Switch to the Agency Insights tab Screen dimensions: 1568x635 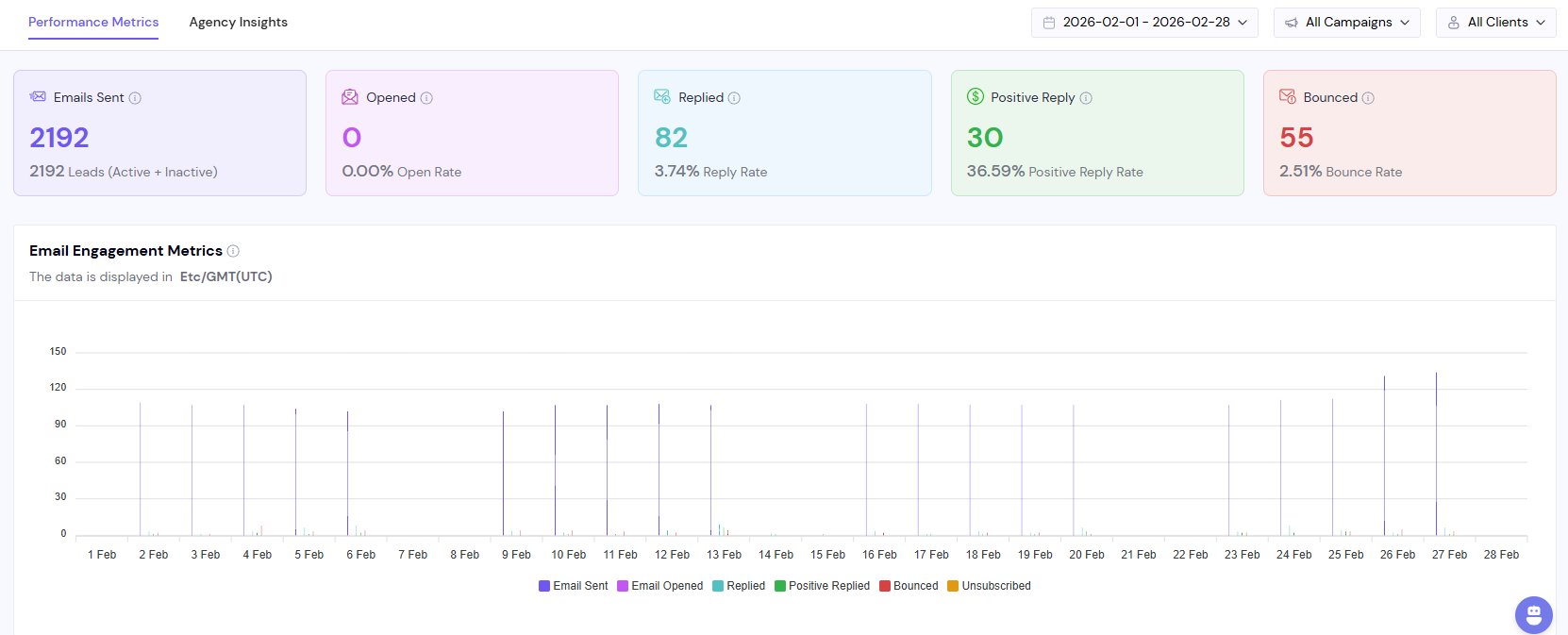point(238,22)
